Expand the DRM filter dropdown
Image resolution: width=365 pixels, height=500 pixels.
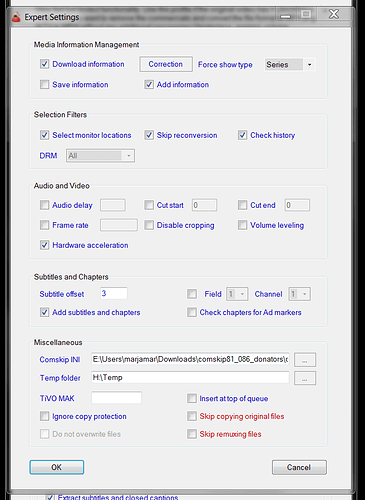pos(100,156)
